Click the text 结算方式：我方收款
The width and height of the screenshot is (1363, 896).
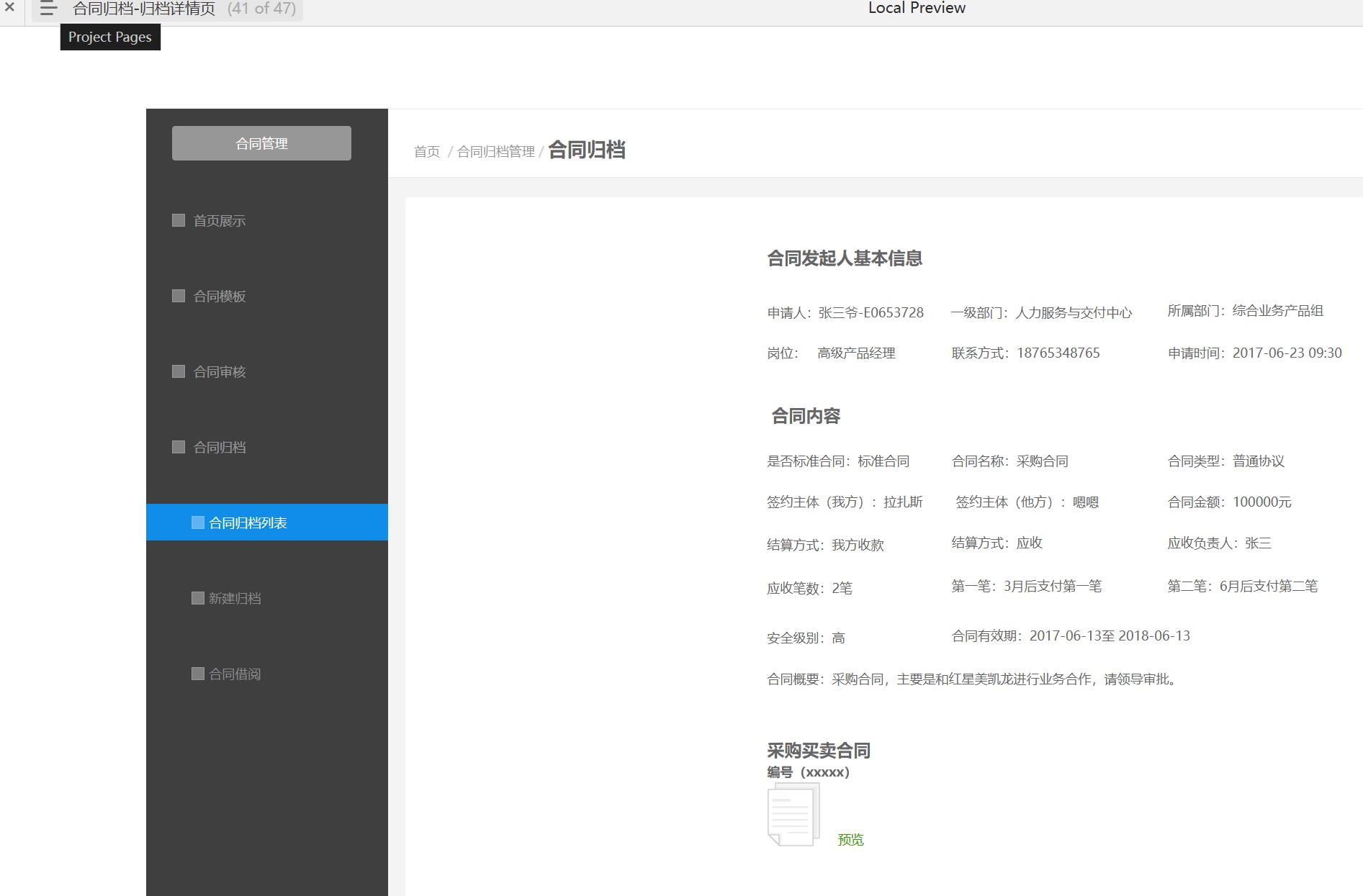pyautogui.click(x=825, y=546)
